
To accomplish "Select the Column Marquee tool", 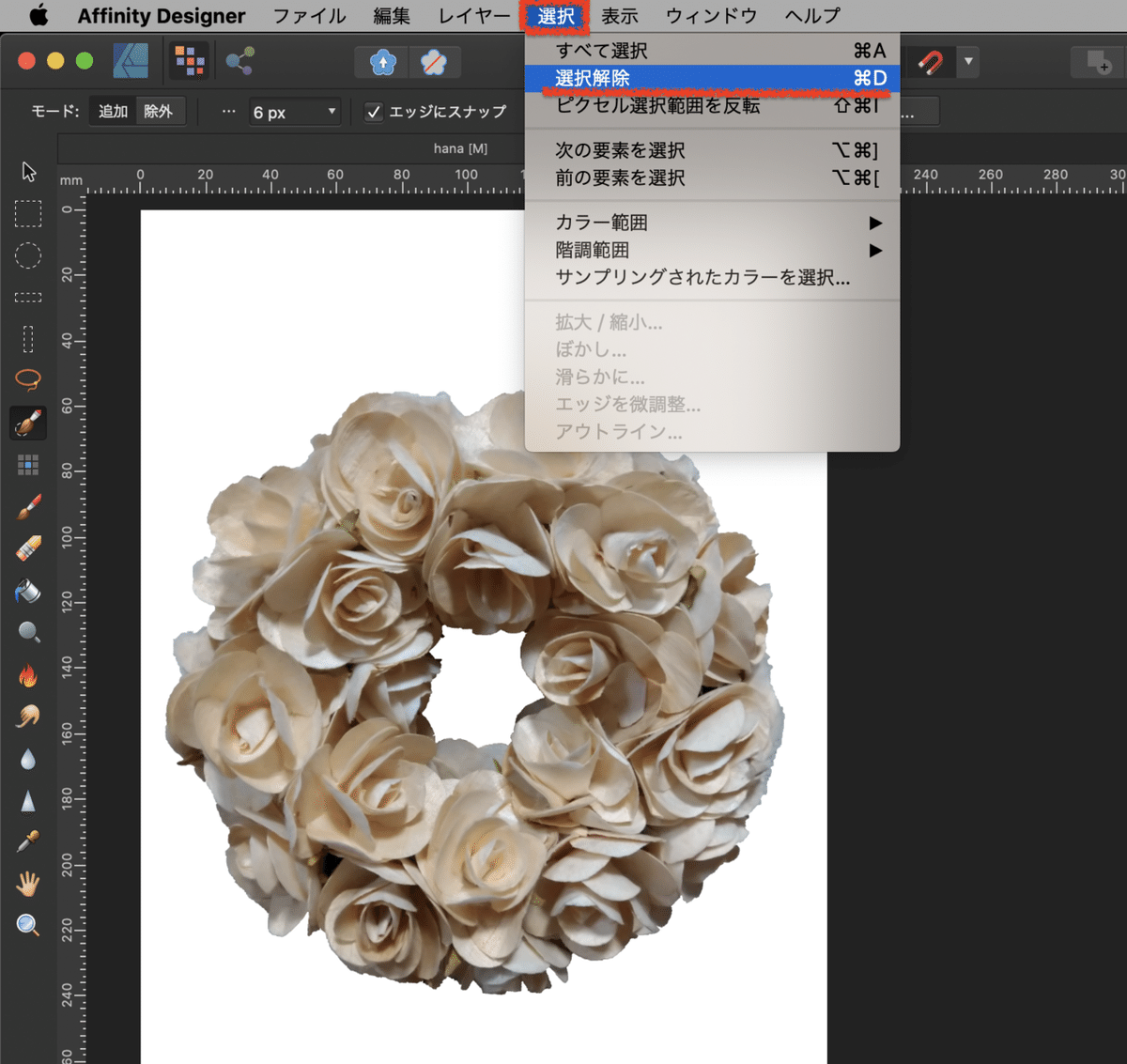I will [28, 338].
